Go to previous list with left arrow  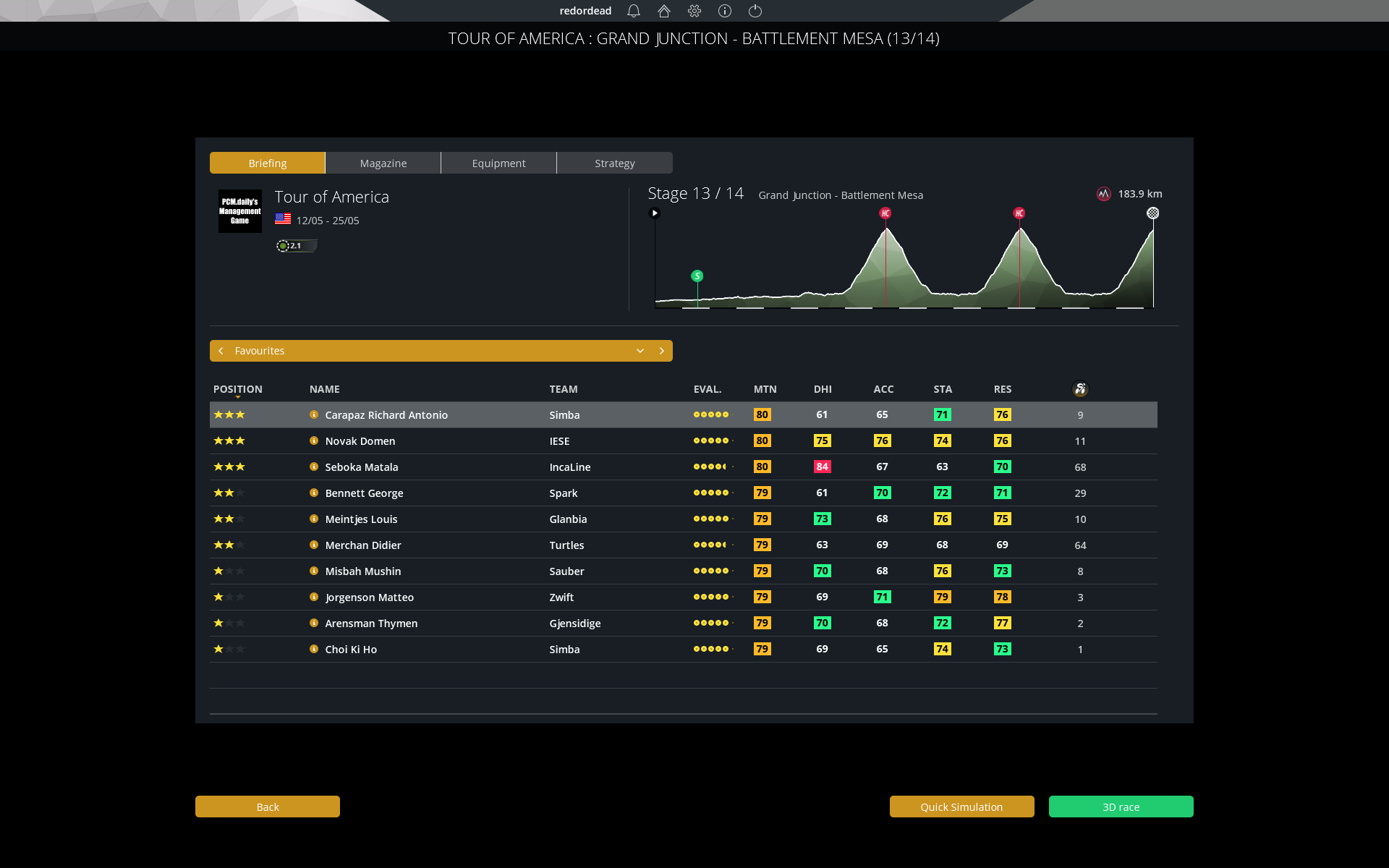click(x=221, y=351)
